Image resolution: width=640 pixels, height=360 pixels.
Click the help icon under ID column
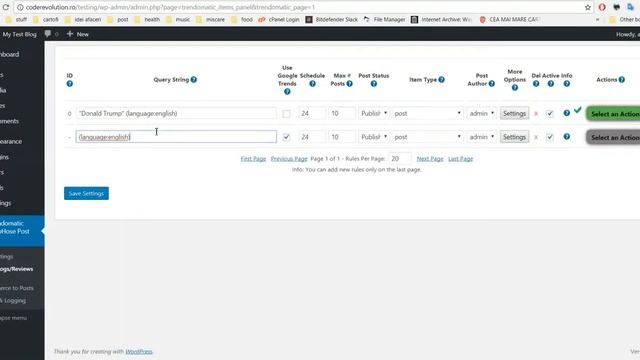(x=70, y=84)
